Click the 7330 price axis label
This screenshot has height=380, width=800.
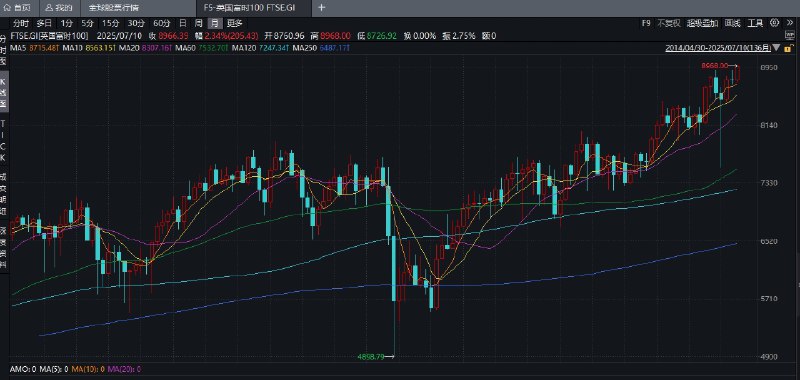click(x=769, y=183)
